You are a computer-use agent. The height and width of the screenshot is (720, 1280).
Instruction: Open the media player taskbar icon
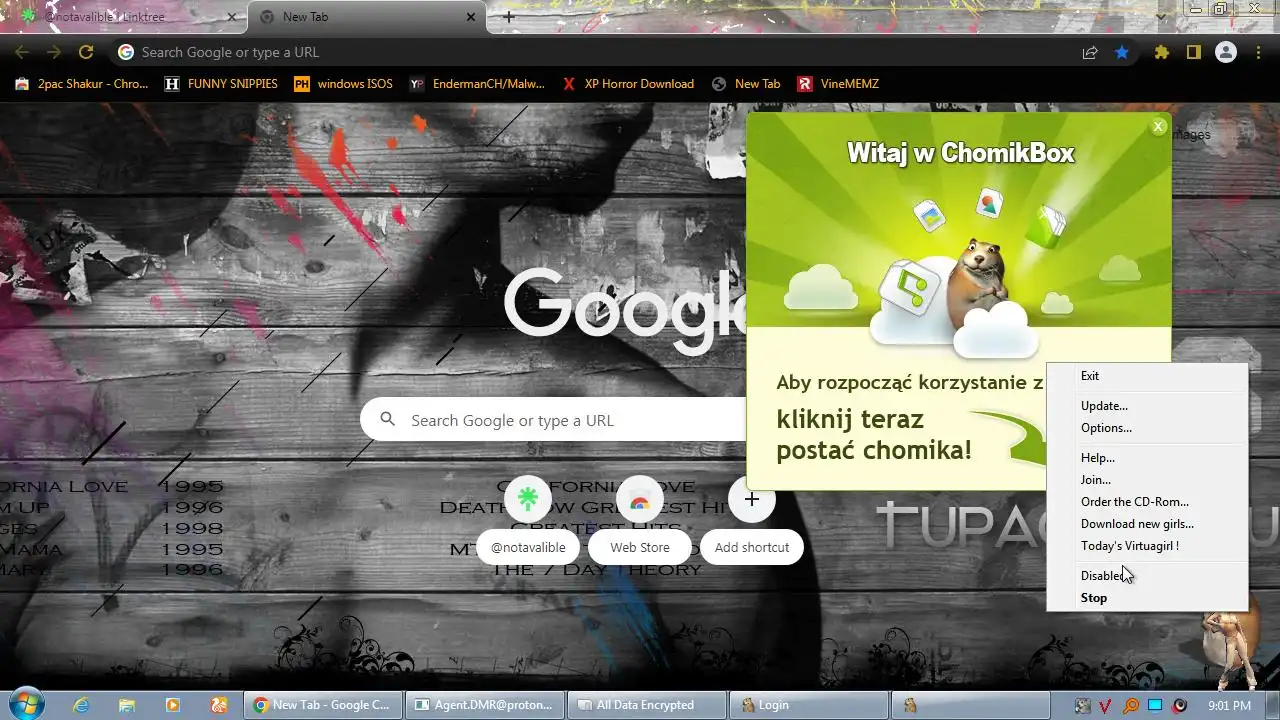[x=173, y=705]
